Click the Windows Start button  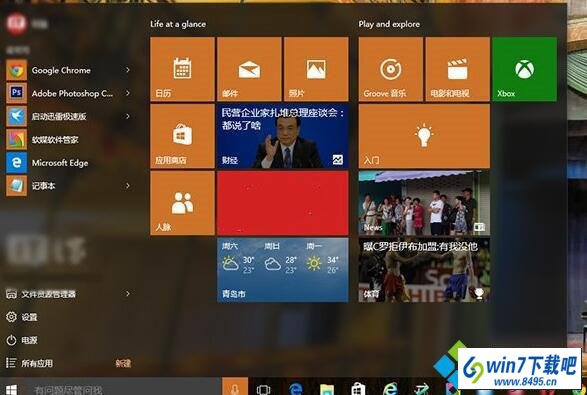coord(11,390)
